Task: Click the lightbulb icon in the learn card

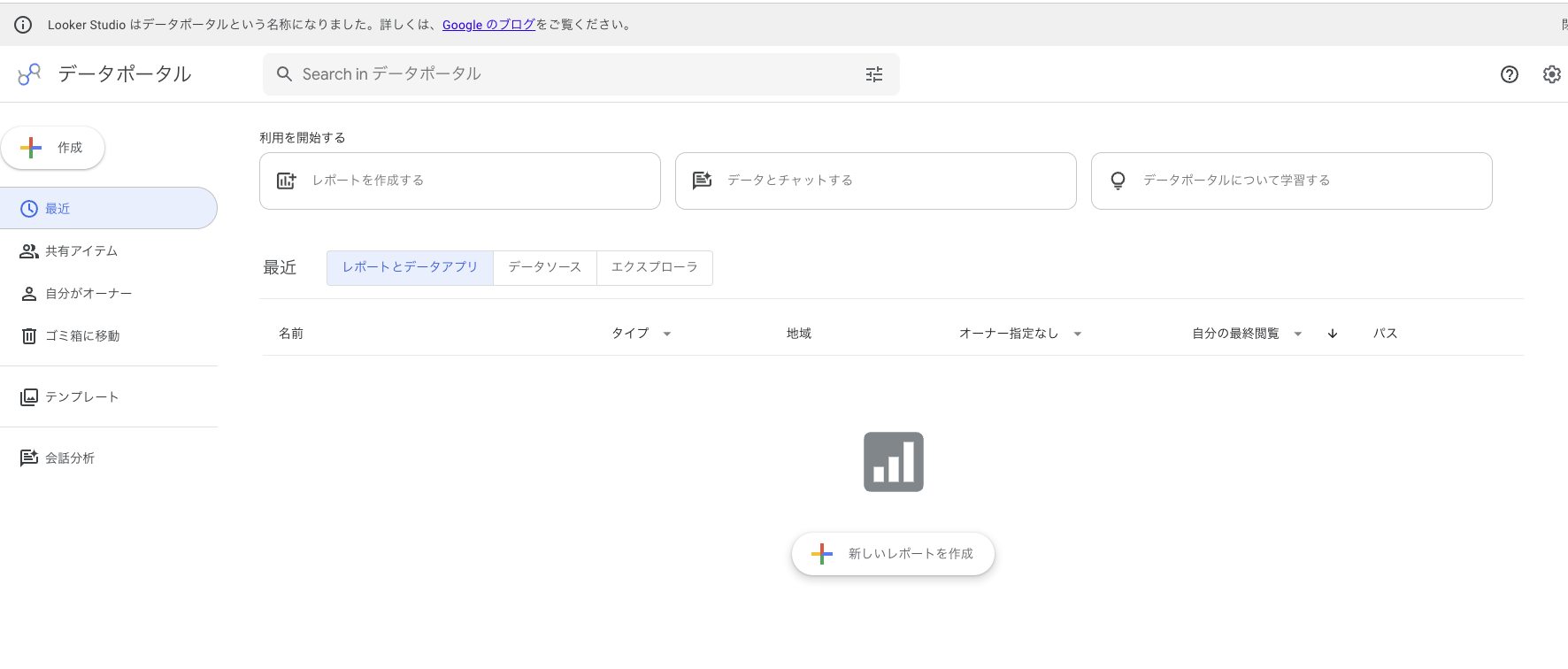Action: [x=1118, y=181]
